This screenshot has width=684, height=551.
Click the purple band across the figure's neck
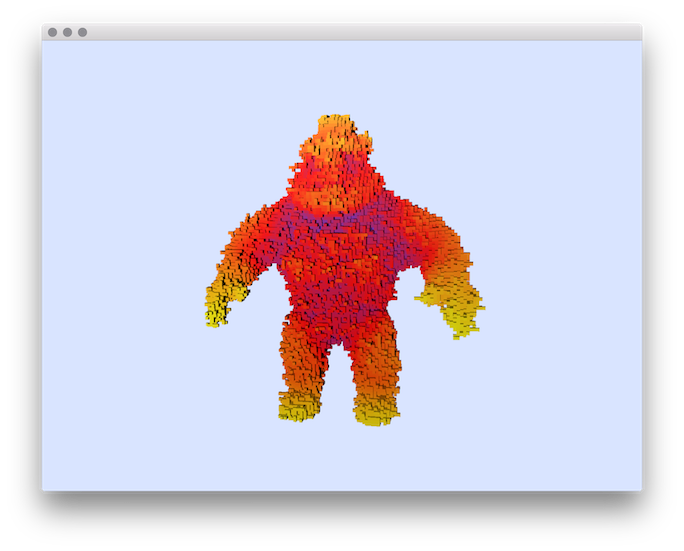coord(335,217)
